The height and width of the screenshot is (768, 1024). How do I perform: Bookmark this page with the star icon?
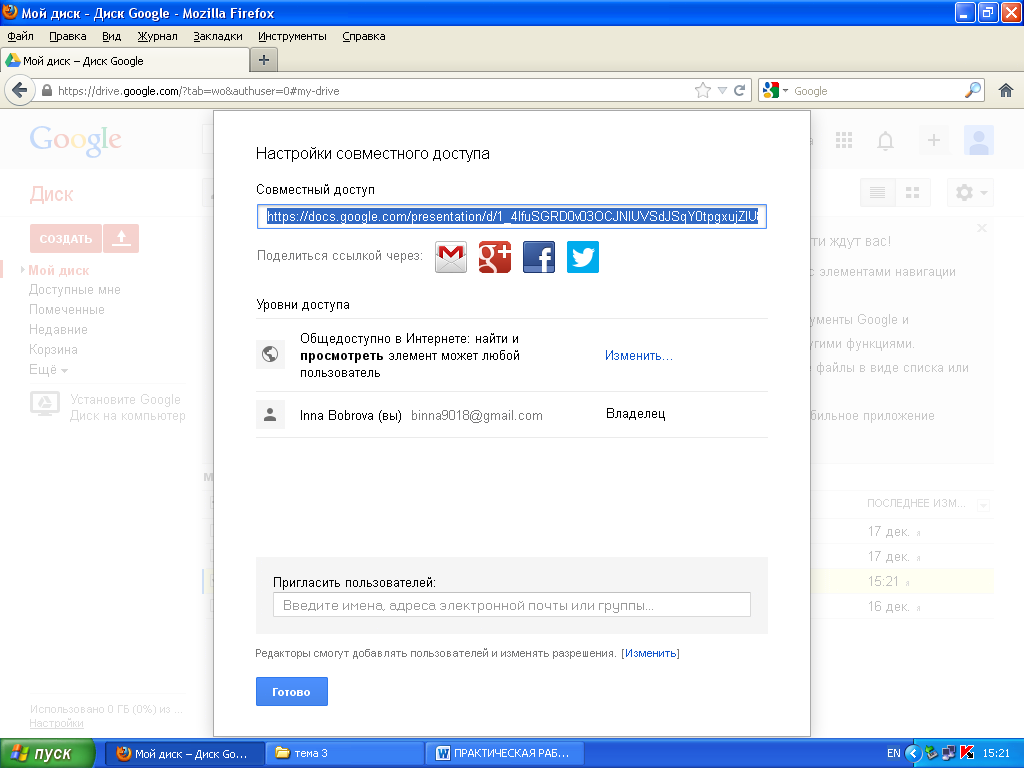[x=703, y=90]
